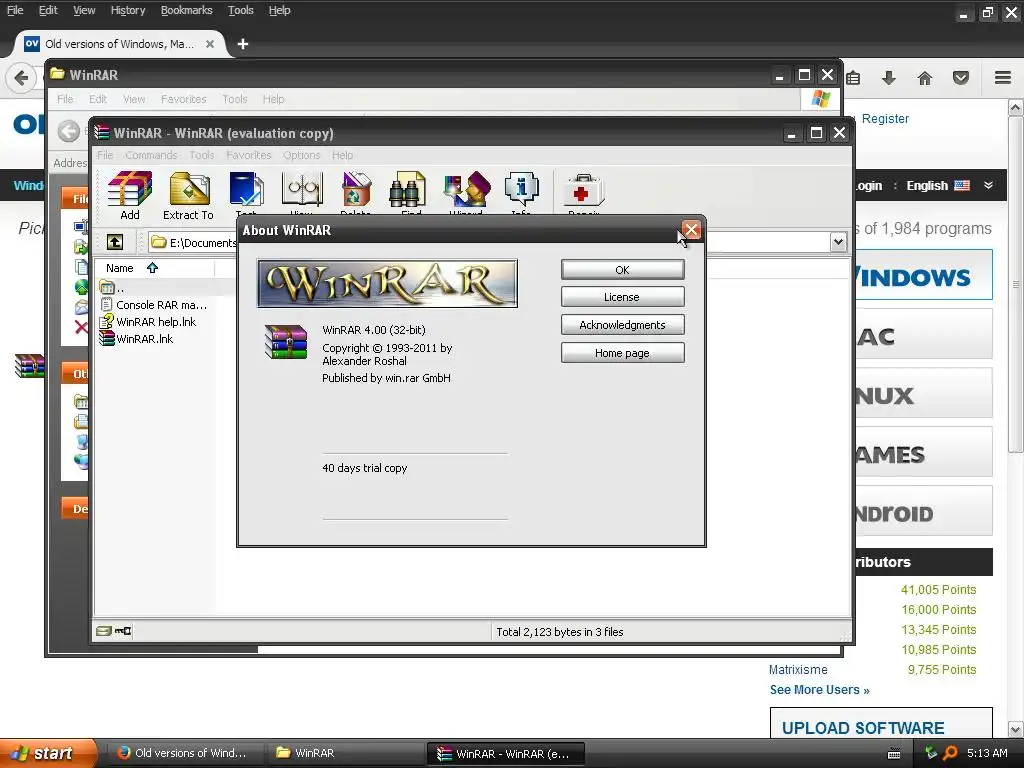Open a new Firefox tab
Image resolution: width=1024 pixels, height=768 pixels.
[243, 44]
